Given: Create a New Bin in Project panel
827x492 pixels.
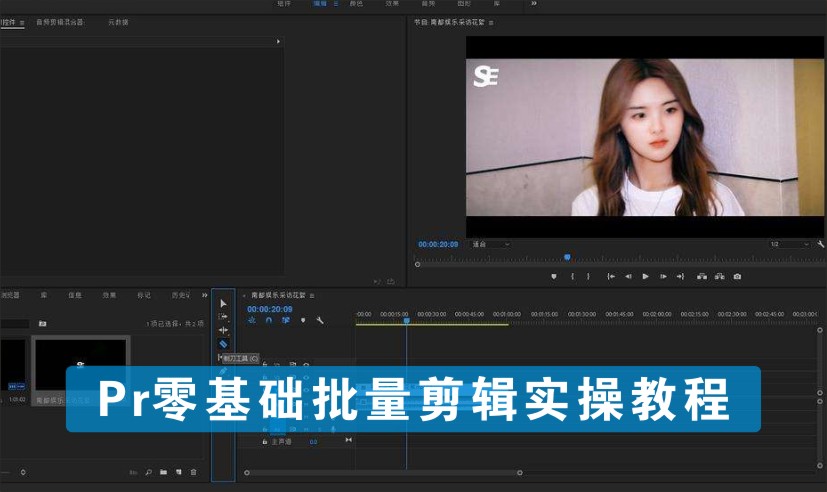Looking at the screenshot, I should pos(164,472).
